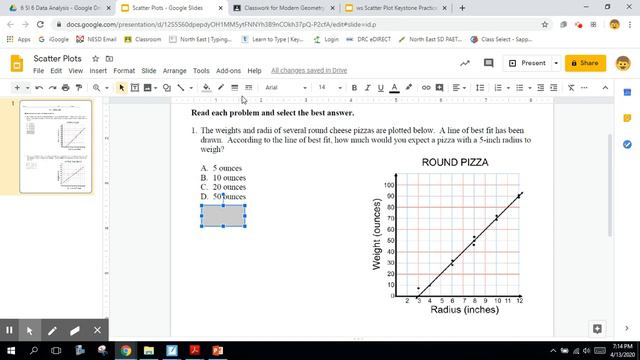Select the Line tool
Viewport: 640px width, 360px height.
[181, 88]
